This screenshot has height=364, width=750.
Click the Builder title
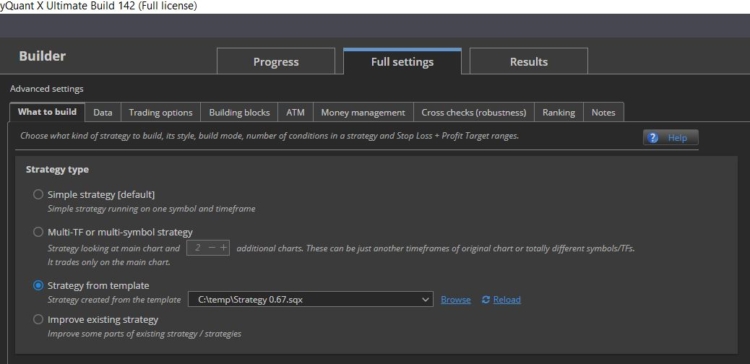point(43,56)
